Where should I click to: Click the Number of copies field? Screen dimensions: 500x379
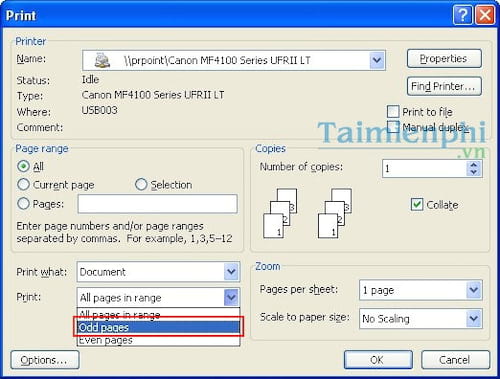coord(425,168)
